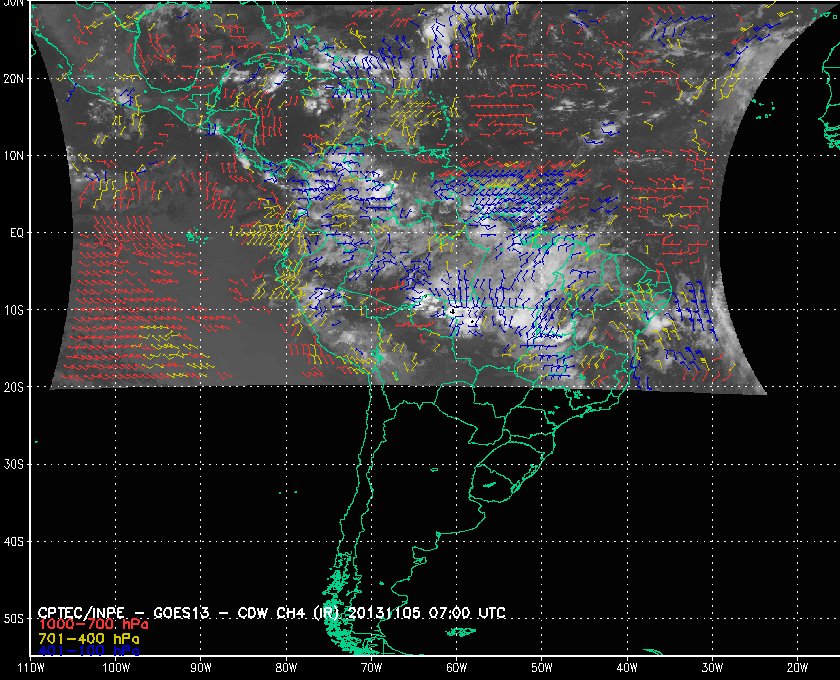Click the 50W longitude label
This screenshot has width=840, height=680.
tap(542, 668)
